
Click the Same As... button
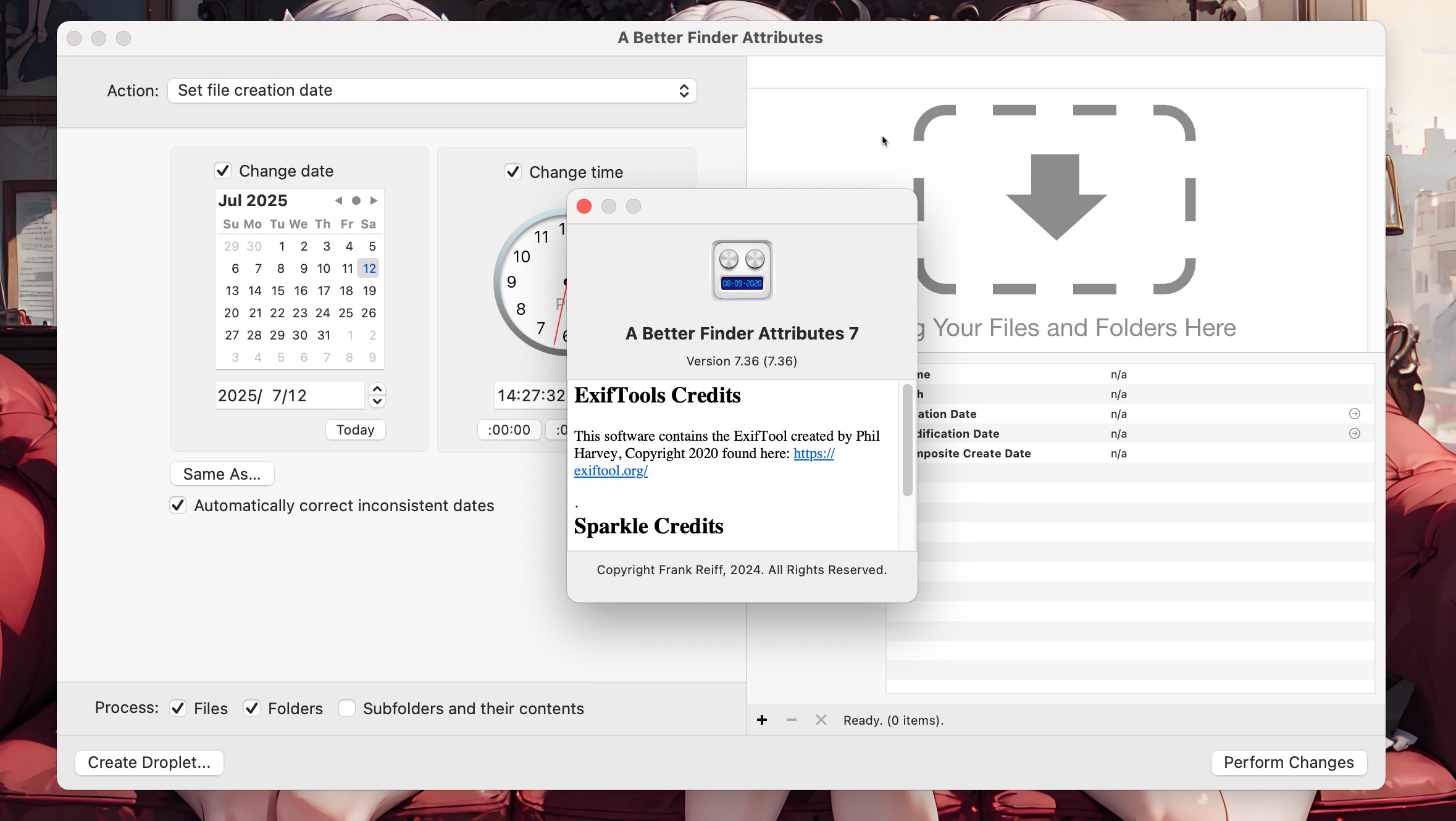222,474
